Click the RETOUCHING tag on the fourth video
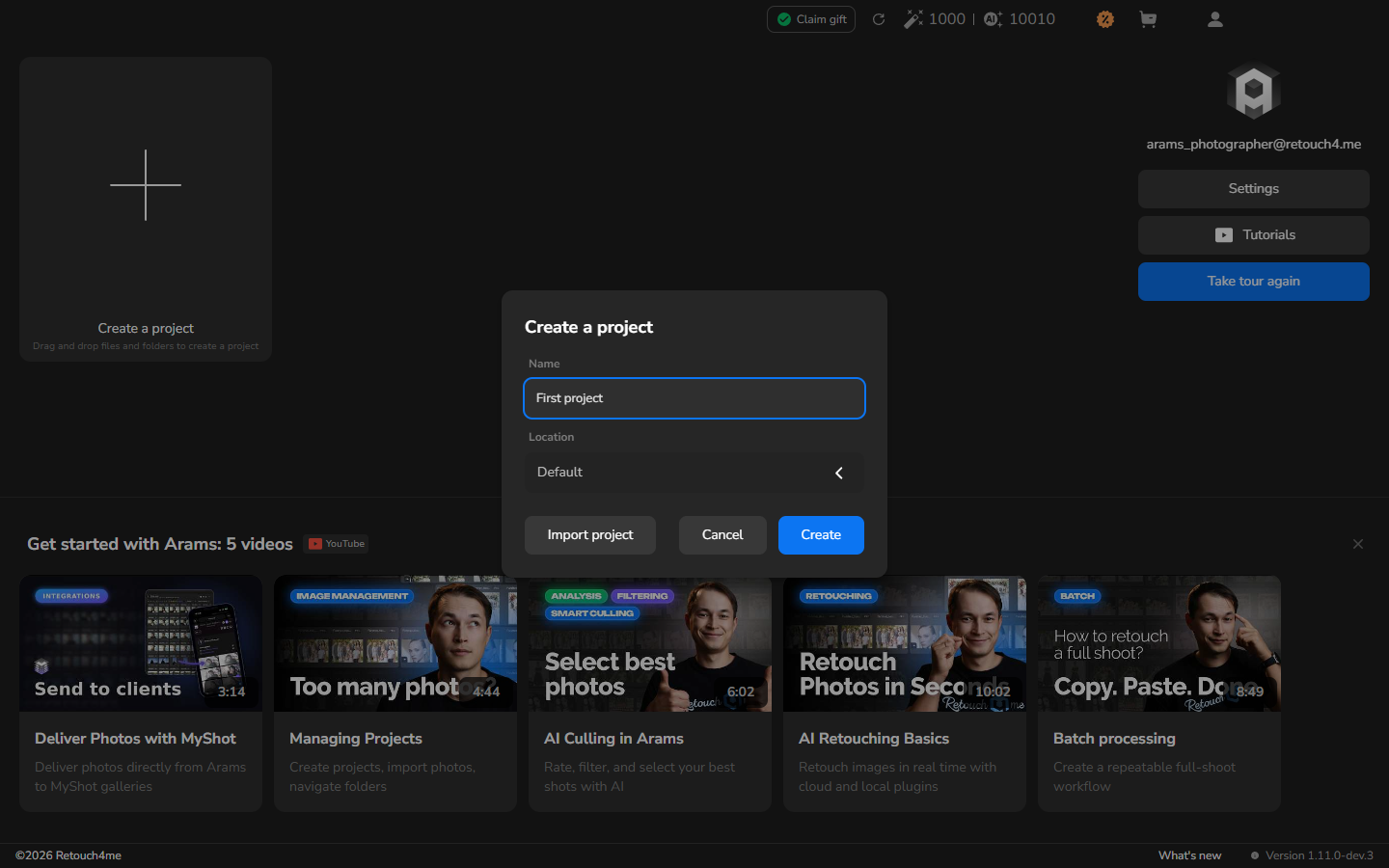Image resolution: width=1389 pixels, height=868 pixels. click(838, 596)
